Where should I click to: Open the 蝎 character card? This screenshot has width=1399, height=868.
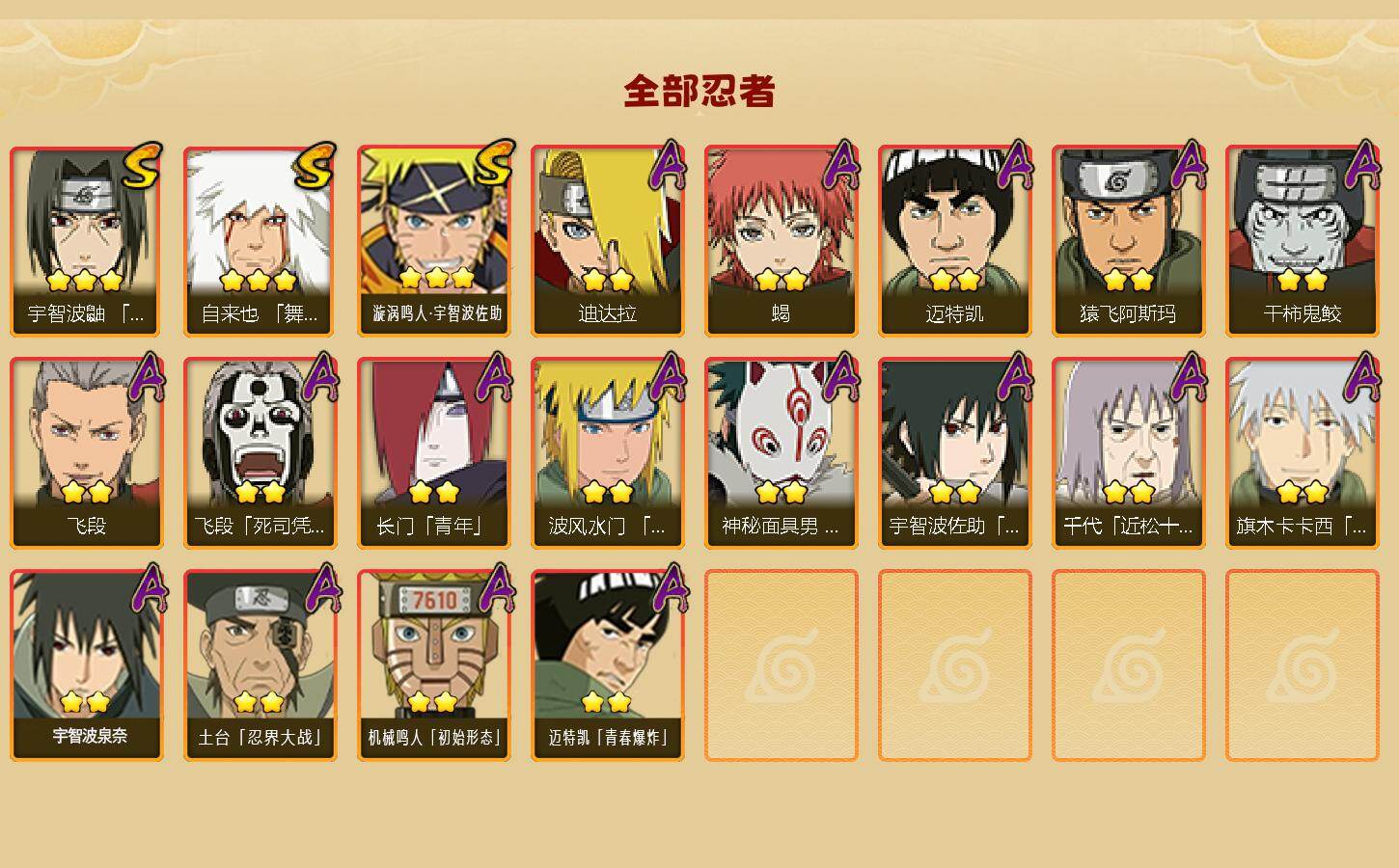click(782, 241)
